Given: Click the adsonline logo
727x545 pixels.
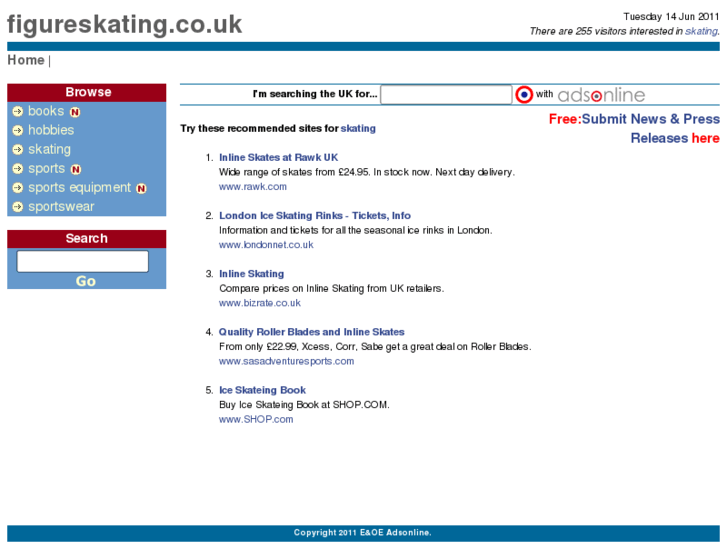Looking at the screenshot, I should [601, 95].
